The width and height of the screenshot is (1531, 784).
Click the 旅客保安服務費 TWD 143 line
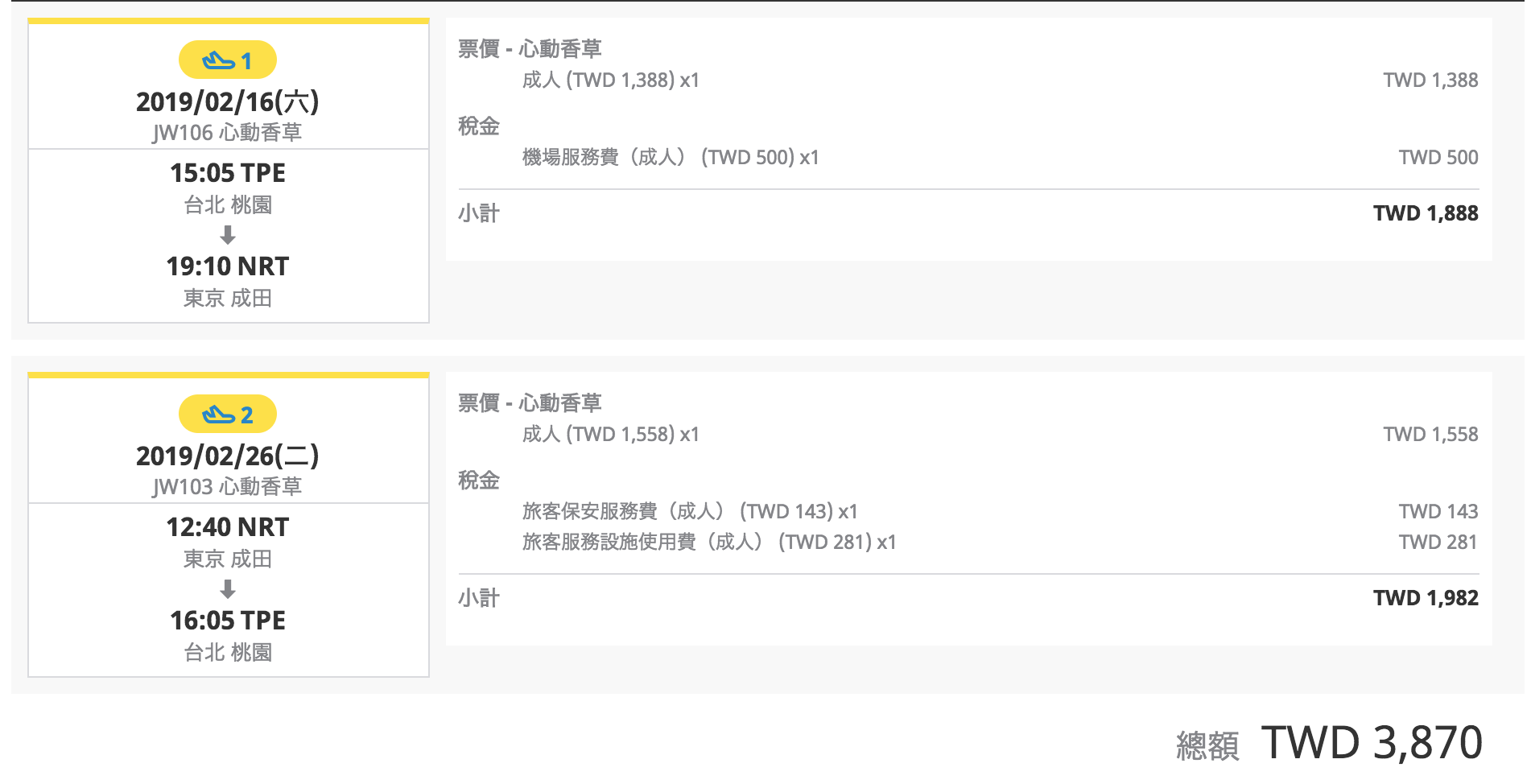click(x=1001, y=512)
